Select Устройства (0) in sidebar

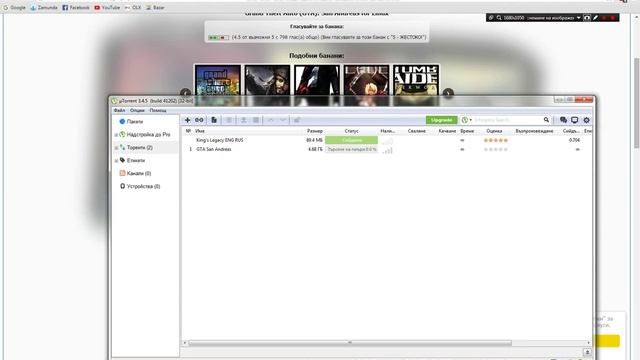143,187
